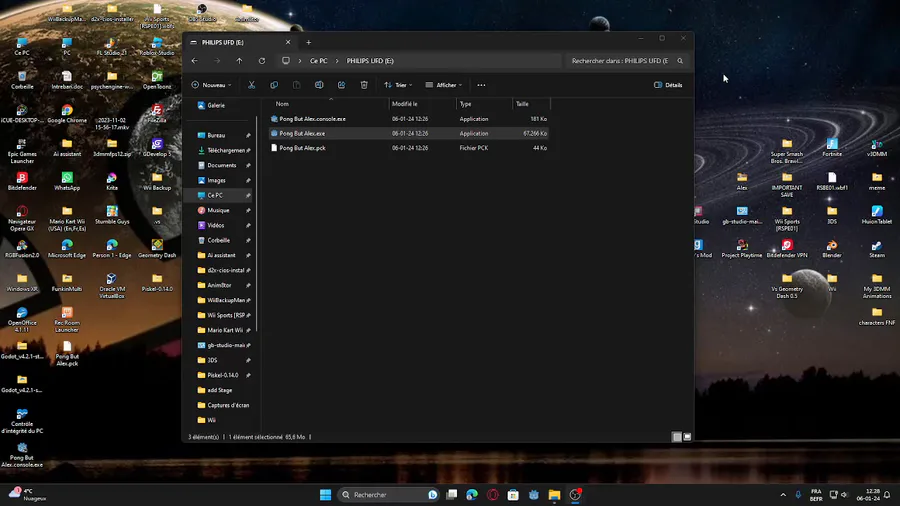The height and width of the screenshot is (506, 900).
Task: Add a new Explorer tab with plus
Action: pyautogui.click(x=308, y=42)
